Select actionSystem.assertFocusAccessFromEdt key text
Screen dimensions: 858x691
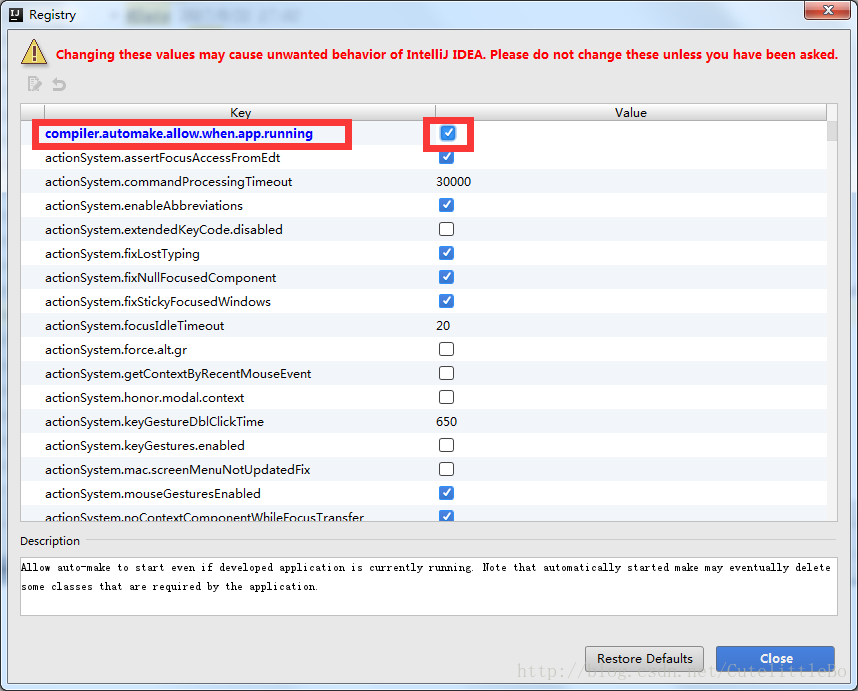click(x=163, y=158)
